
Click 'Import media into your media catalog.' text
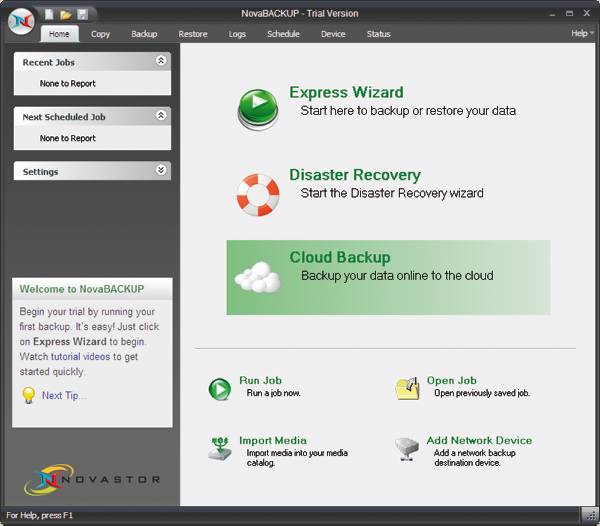297,458
